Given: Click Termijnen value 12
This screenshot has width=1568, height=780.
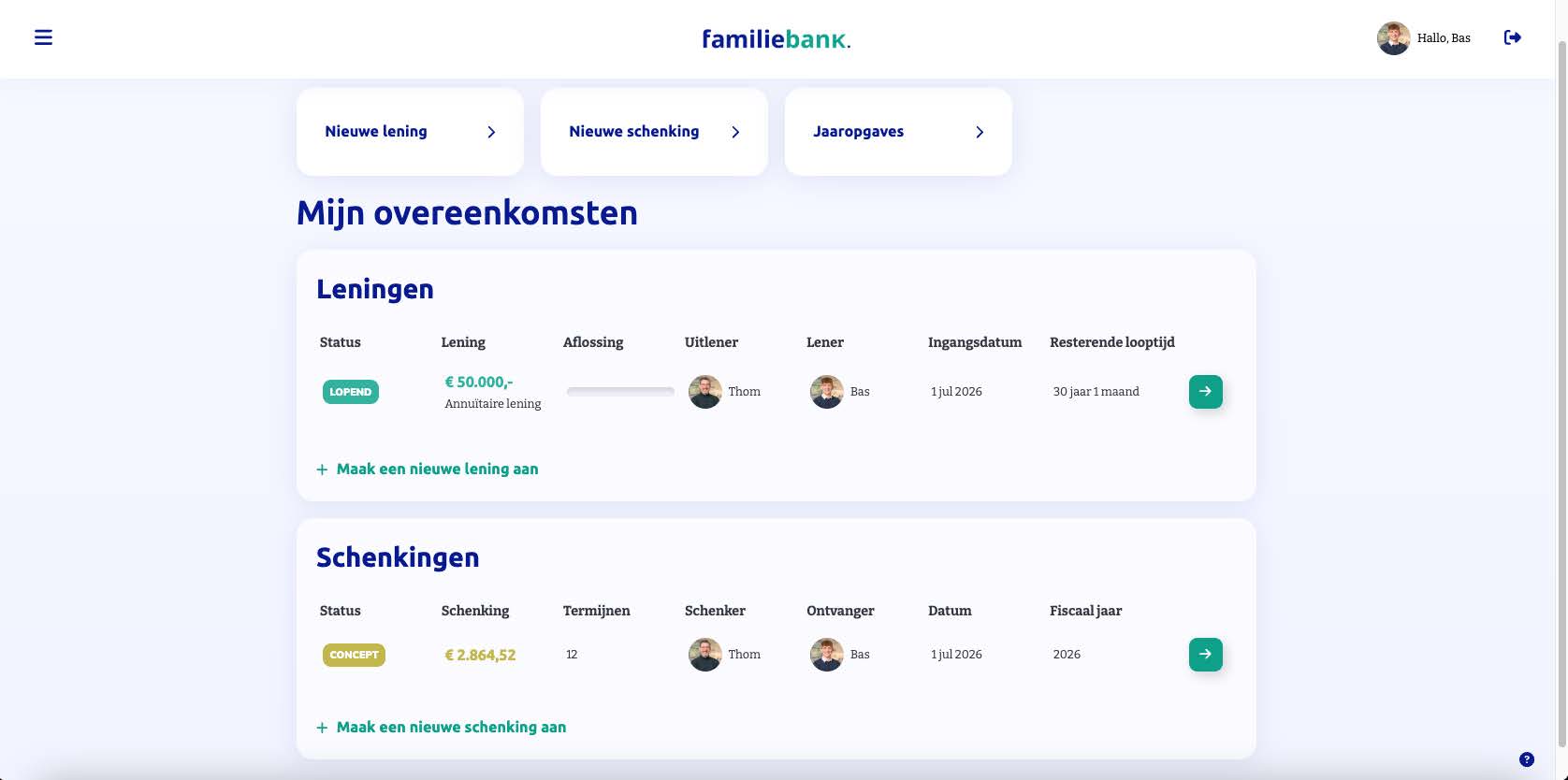Looking at the screenshot, I should tap(572, 655).
